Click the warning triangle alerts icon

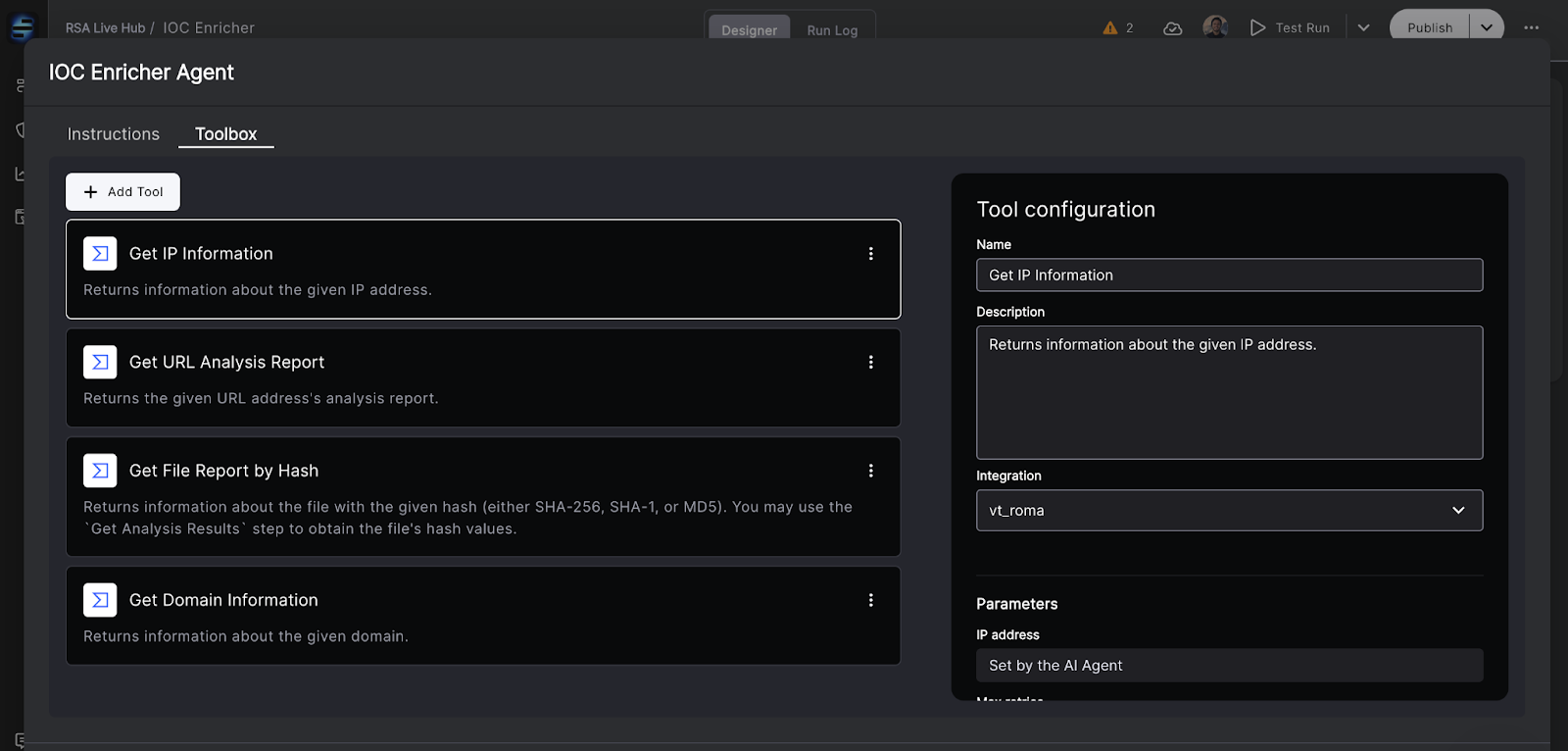[1110, 28]
